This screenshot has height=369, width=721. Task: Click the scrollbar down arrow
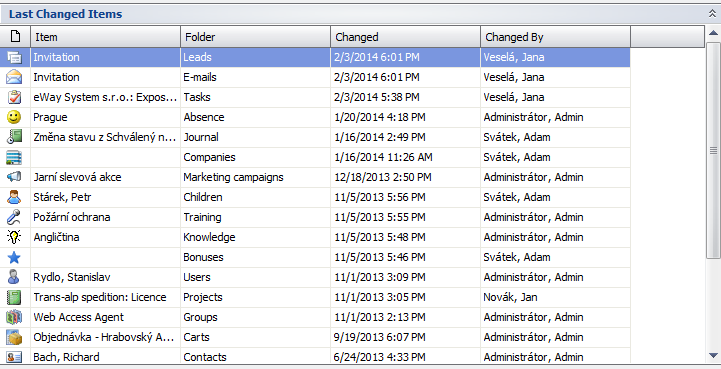pyautogui.click(x=713, y=355)
